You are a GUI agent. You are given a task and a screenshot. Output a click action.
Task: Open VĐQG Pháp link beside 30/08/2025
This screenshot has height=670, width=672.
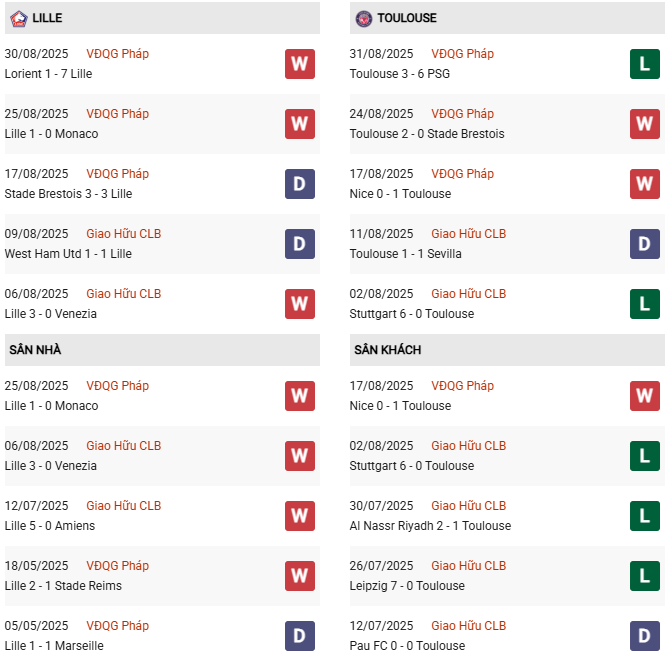[117, 54]
